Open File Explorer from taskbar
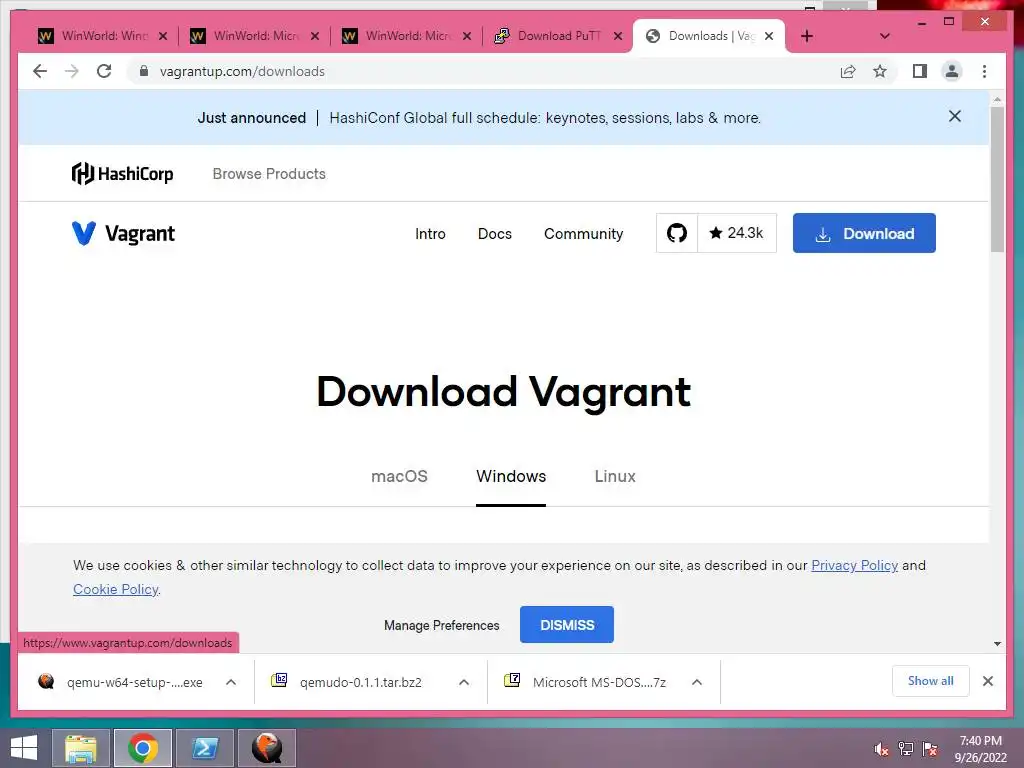This screenshot has height=768, width=1024. [x=81, y=748]
